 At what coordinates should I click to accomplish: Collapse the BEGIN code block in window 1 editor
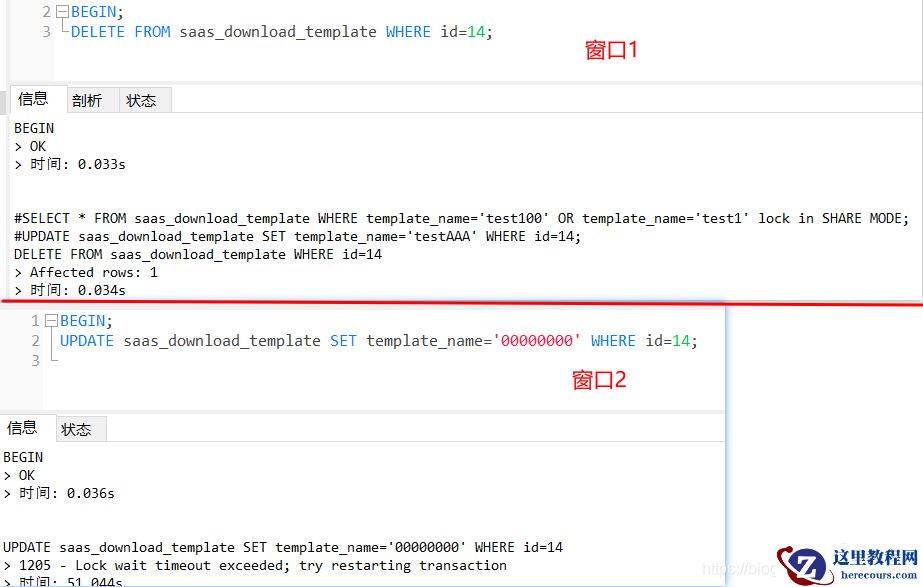click(x=62, y=12)
